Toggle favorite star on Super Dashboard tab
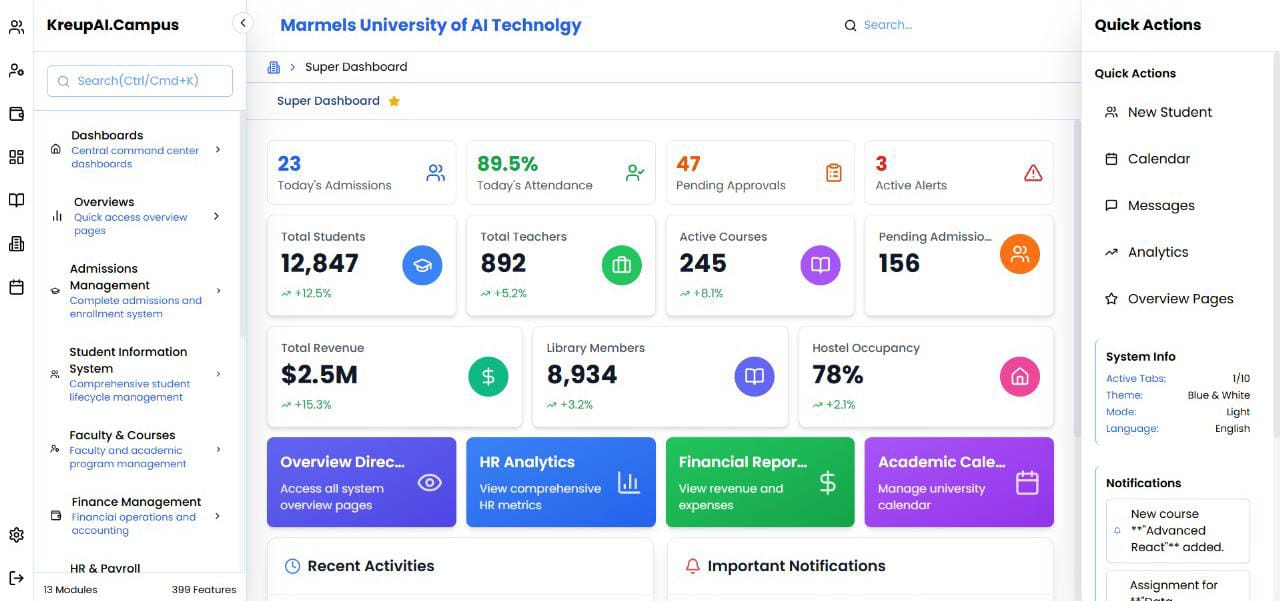1280x601 pixels. [394, 101]
